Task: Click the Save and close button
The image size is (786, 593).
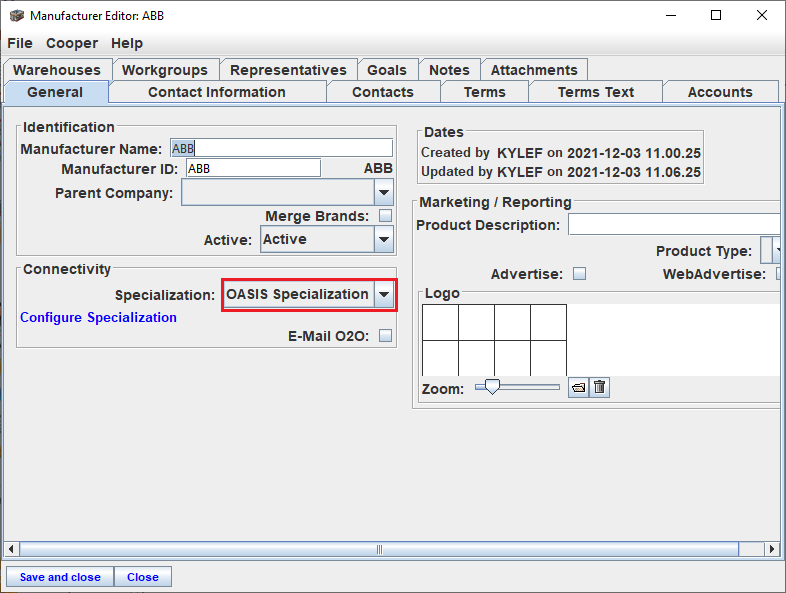Action: 60,577
